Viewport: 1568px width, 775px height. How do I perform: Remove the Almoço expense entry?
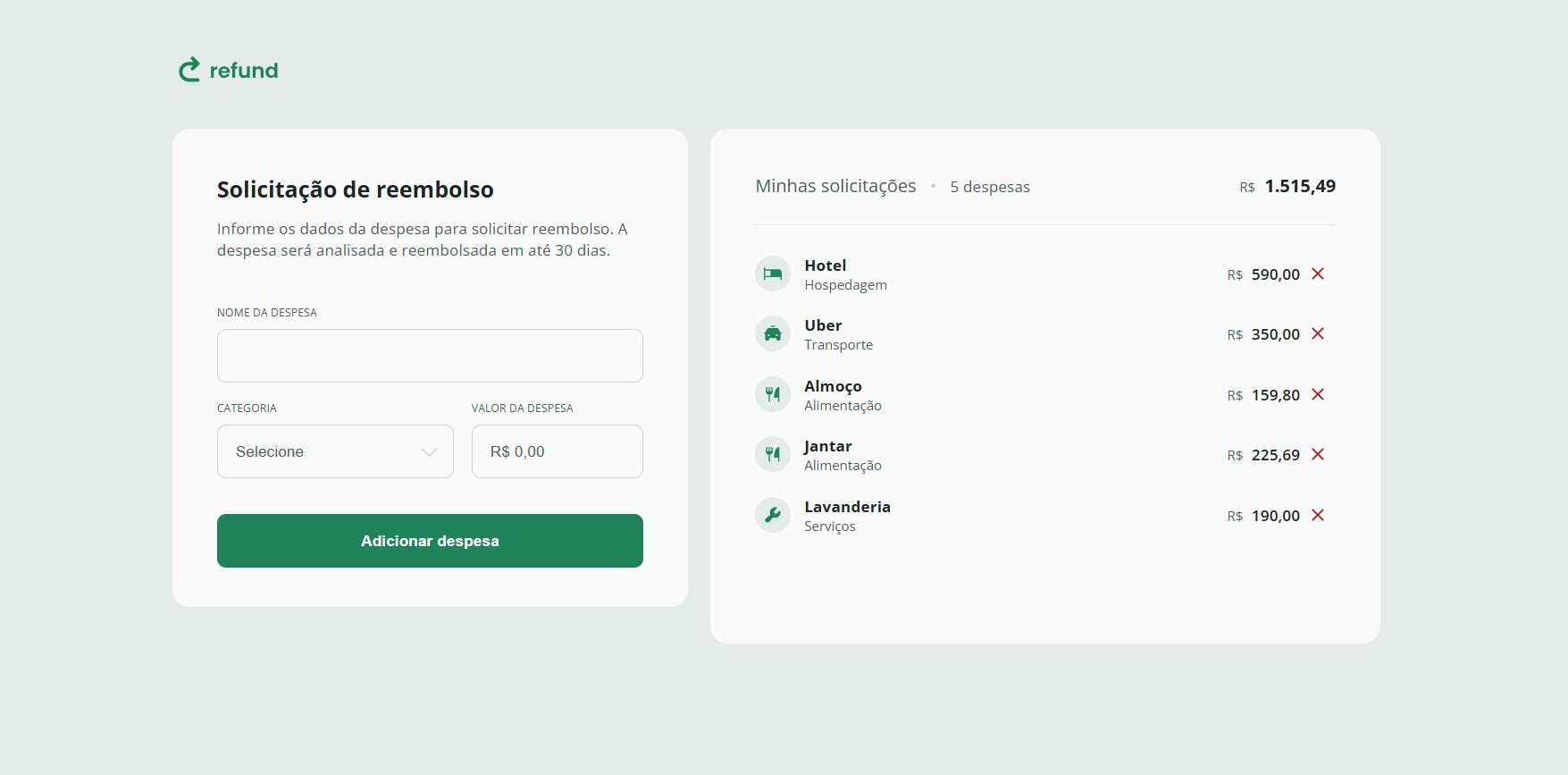1318,394
